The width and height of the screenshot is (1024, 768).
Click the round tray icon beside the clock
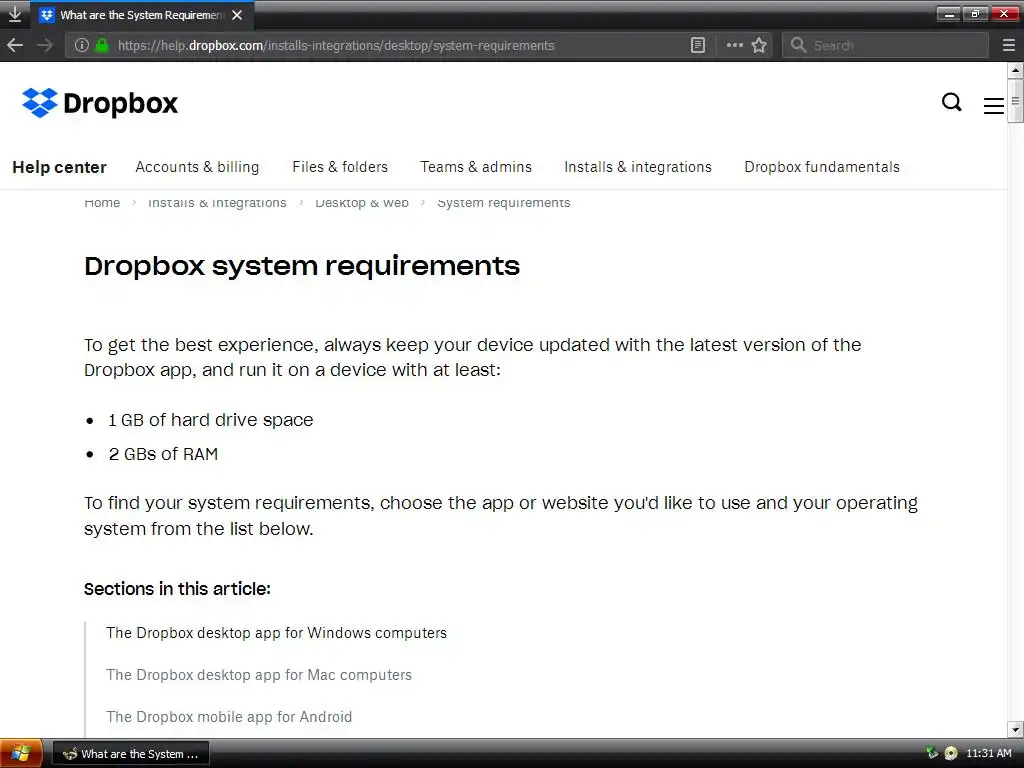(951, 753)
